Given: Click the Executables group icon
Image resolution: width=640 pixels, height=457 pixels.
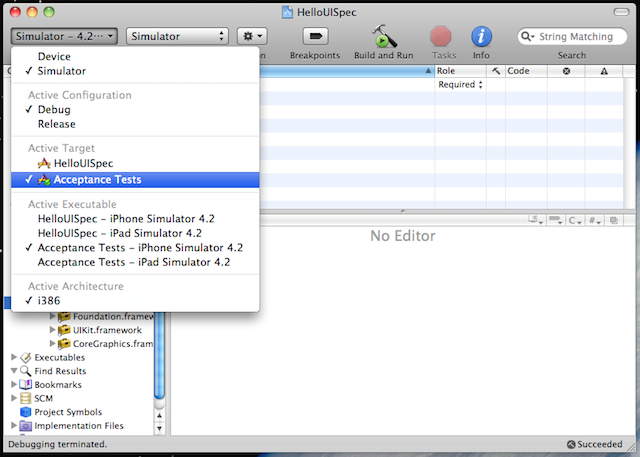Looking at the screenshot, I should pos(25,357).
